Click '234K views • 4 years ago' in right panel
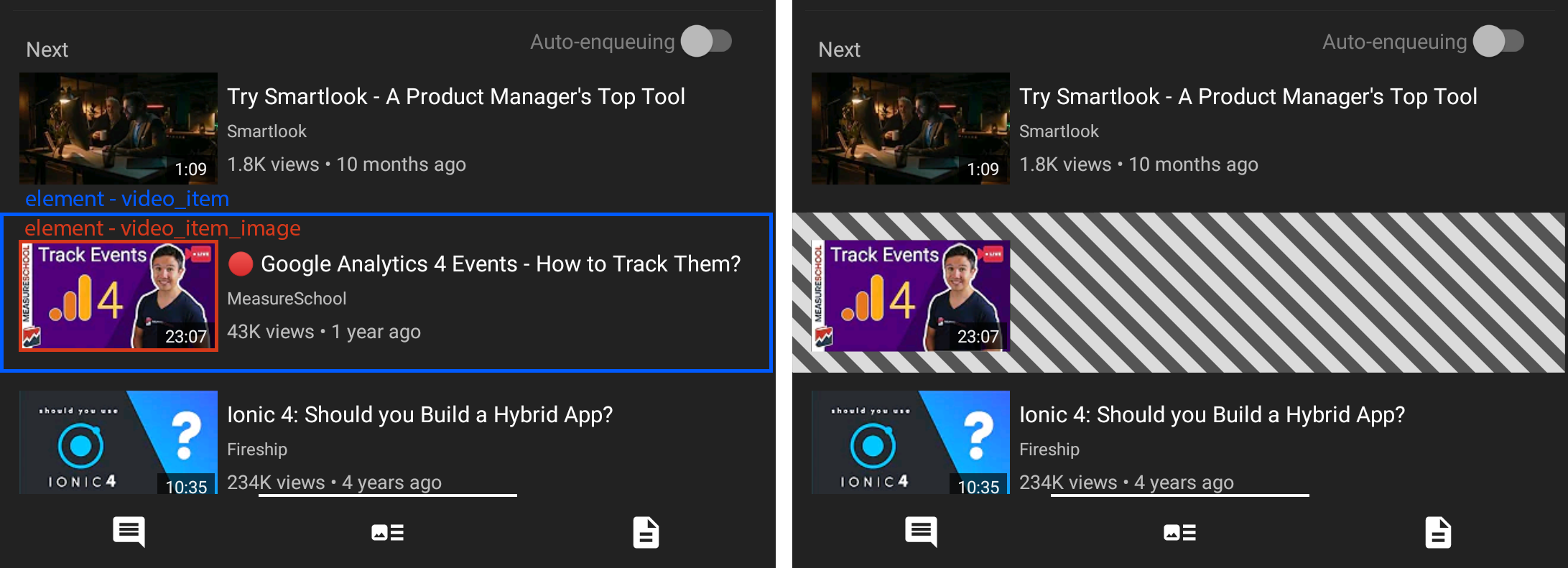This screenshot has width=1568, height=568. click(x=1126, y=483)
